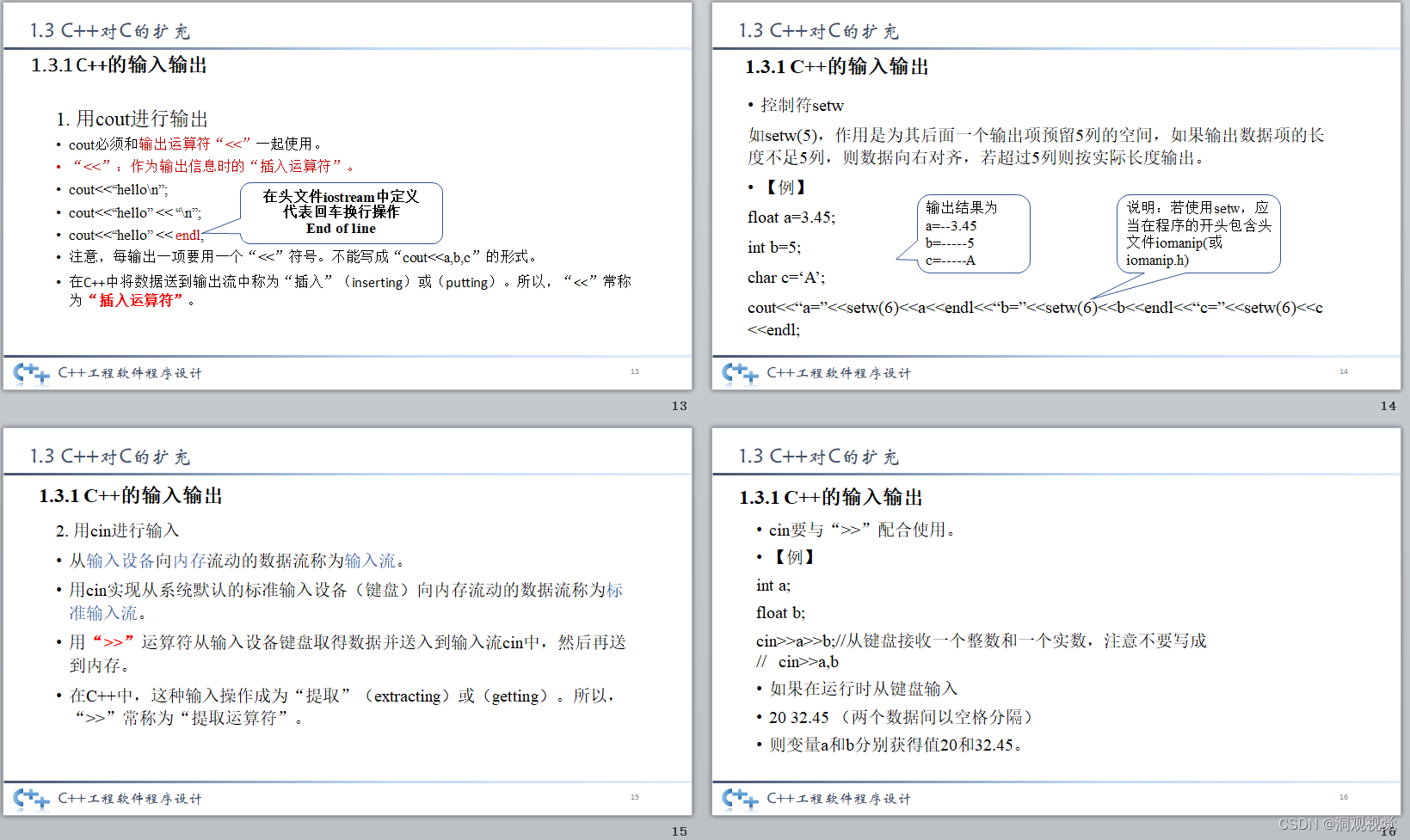The image size is (1410, 840).
Task: Click the '如果在运行时从键盘输入' bullet
Action: coord(858,689)
